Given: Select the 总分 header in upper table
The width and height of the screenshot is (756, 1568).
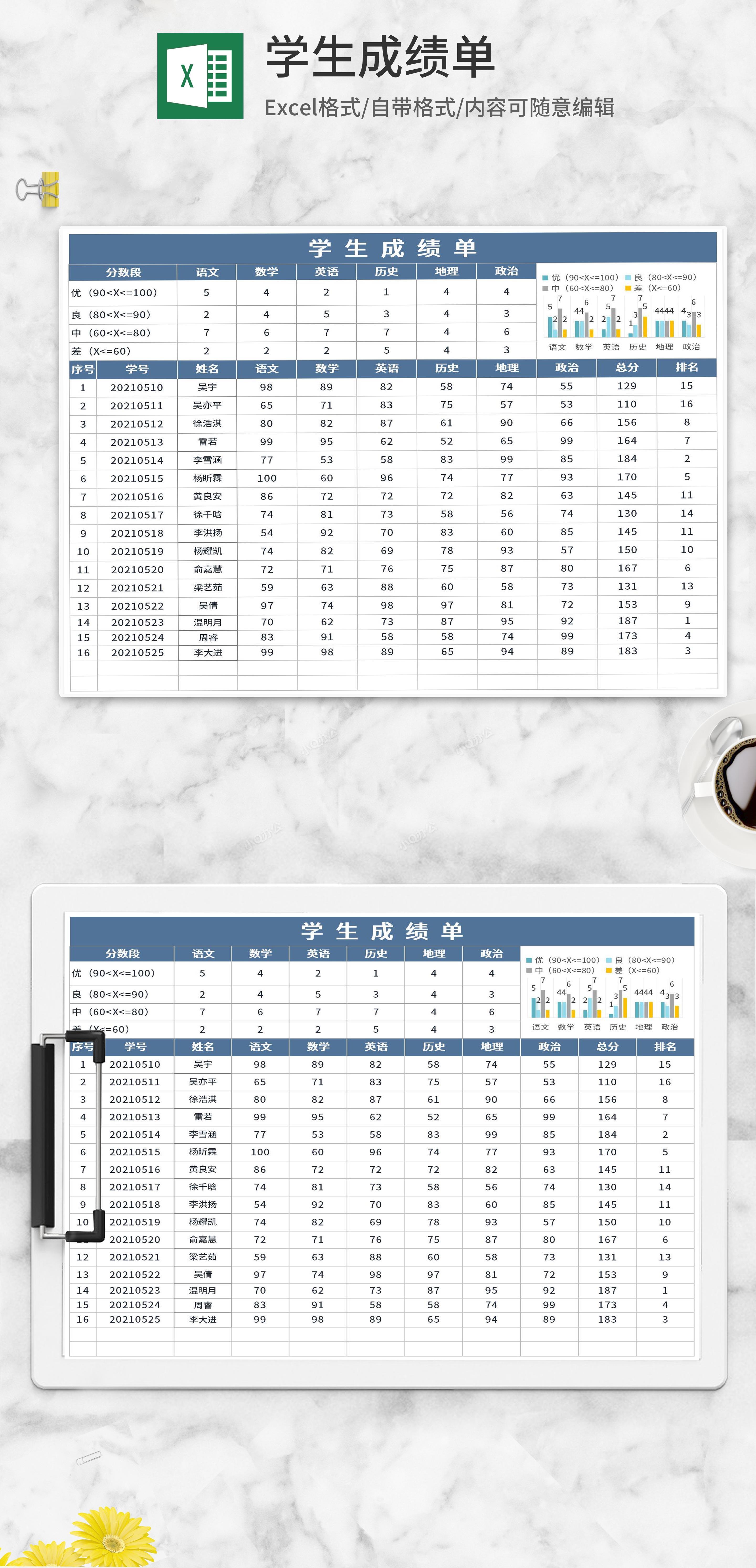Looking at the screenshot, I should point(627,368).
